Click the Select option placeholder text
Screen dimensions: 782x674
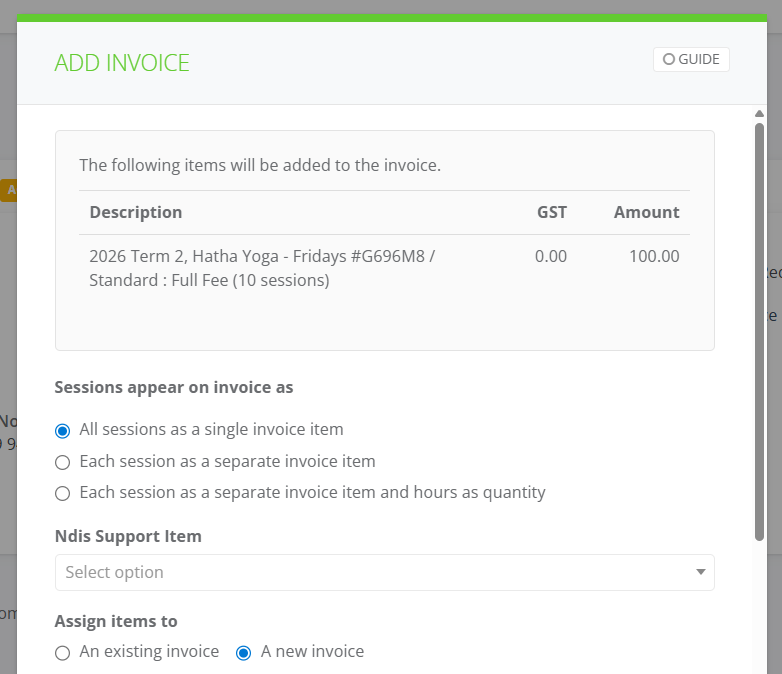pos(114,572)
